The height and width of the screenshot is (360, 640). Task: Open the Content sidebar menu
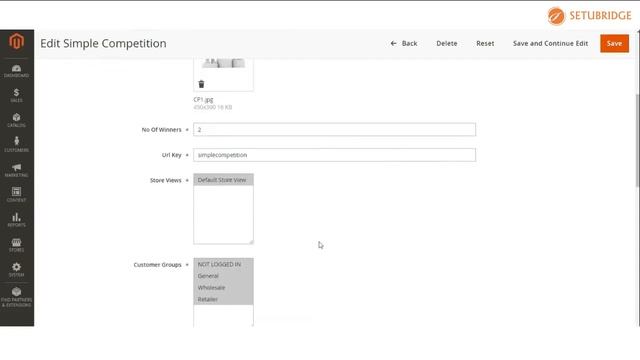tap(16, 195)
